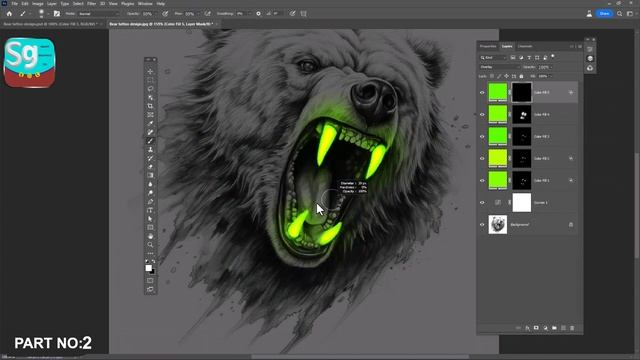
Task: Select the Lasso tool
Action: click(x=150, y=89)
